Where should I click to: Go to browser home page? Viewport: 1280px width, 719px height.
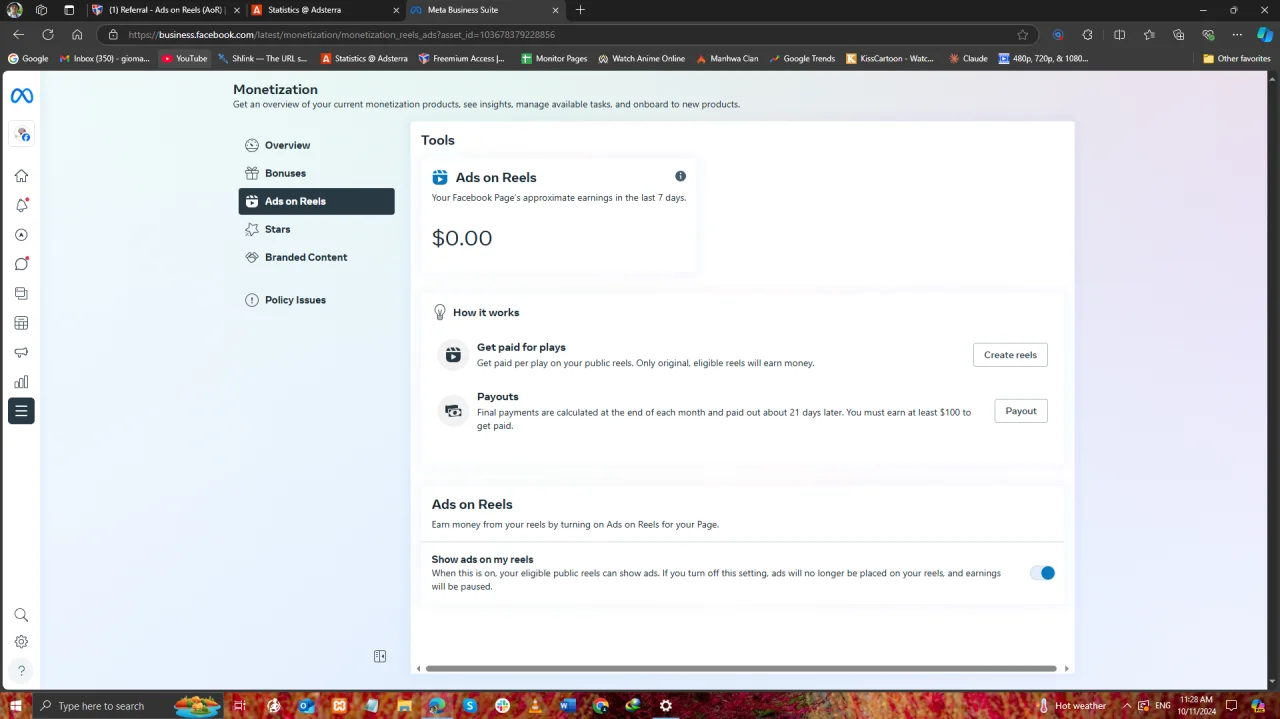[x=77, y=34]
